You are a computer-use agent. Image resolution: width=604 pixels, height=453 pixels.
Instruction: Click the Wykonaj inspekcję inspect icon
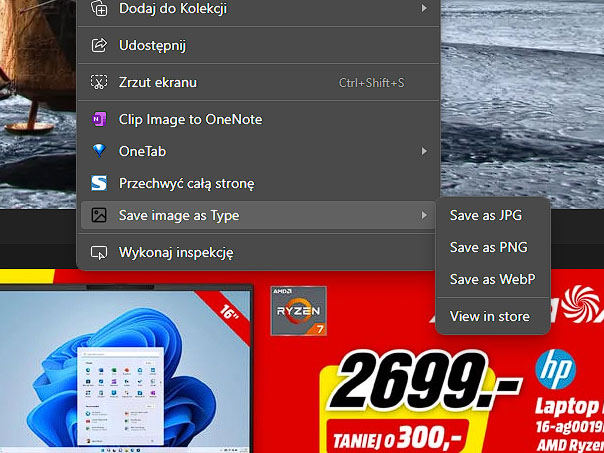(x=99, y=253)
